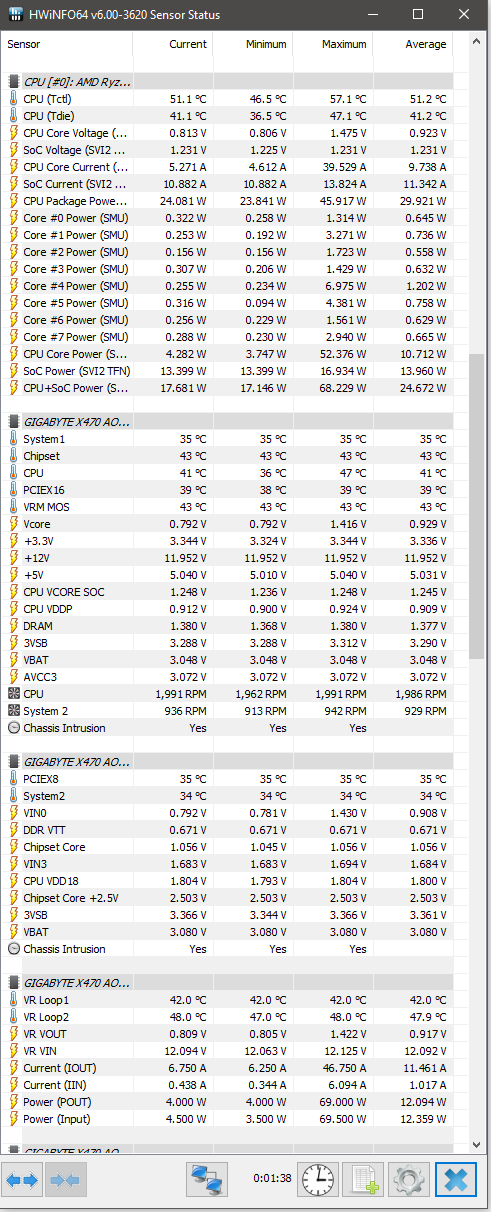Select the CPU+SoC Power row
Image resolution: width=491 pixels, height=1212 pixels.
(227, 388)
